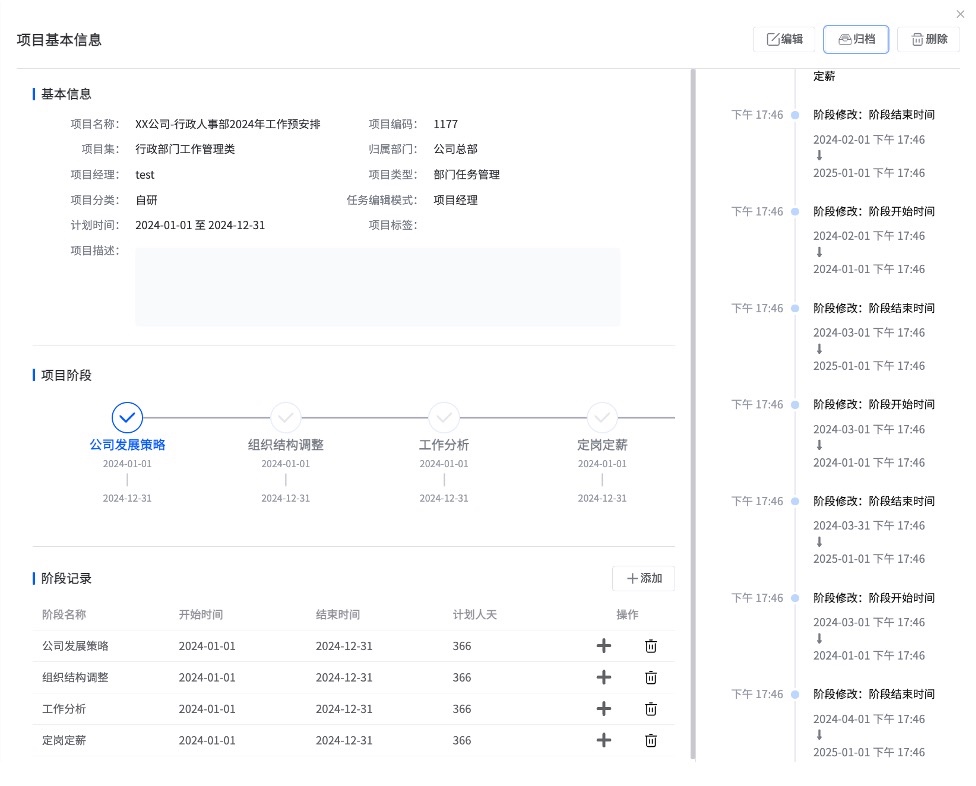The image size is (976, 786).
Task: Click the 公司发展策略 stage label
Action: [127, 445]
